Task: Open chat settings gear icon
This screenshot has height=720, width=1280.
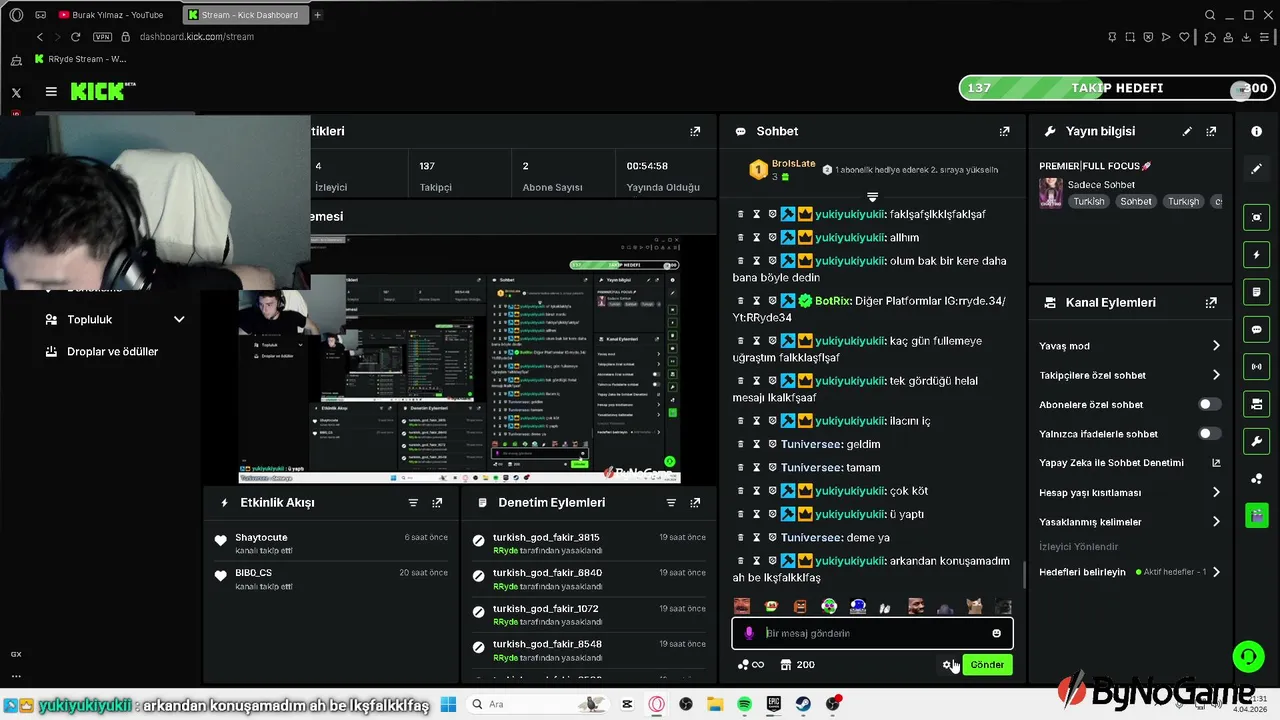Action: tap(946, 665)
